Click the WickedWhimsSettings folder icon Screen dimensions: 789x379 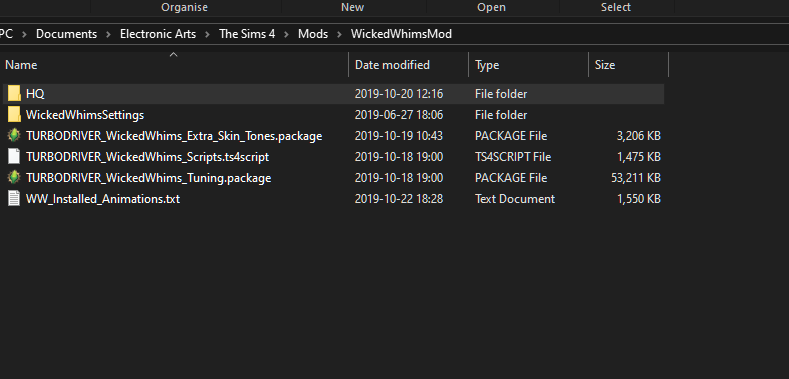[14, 115]
